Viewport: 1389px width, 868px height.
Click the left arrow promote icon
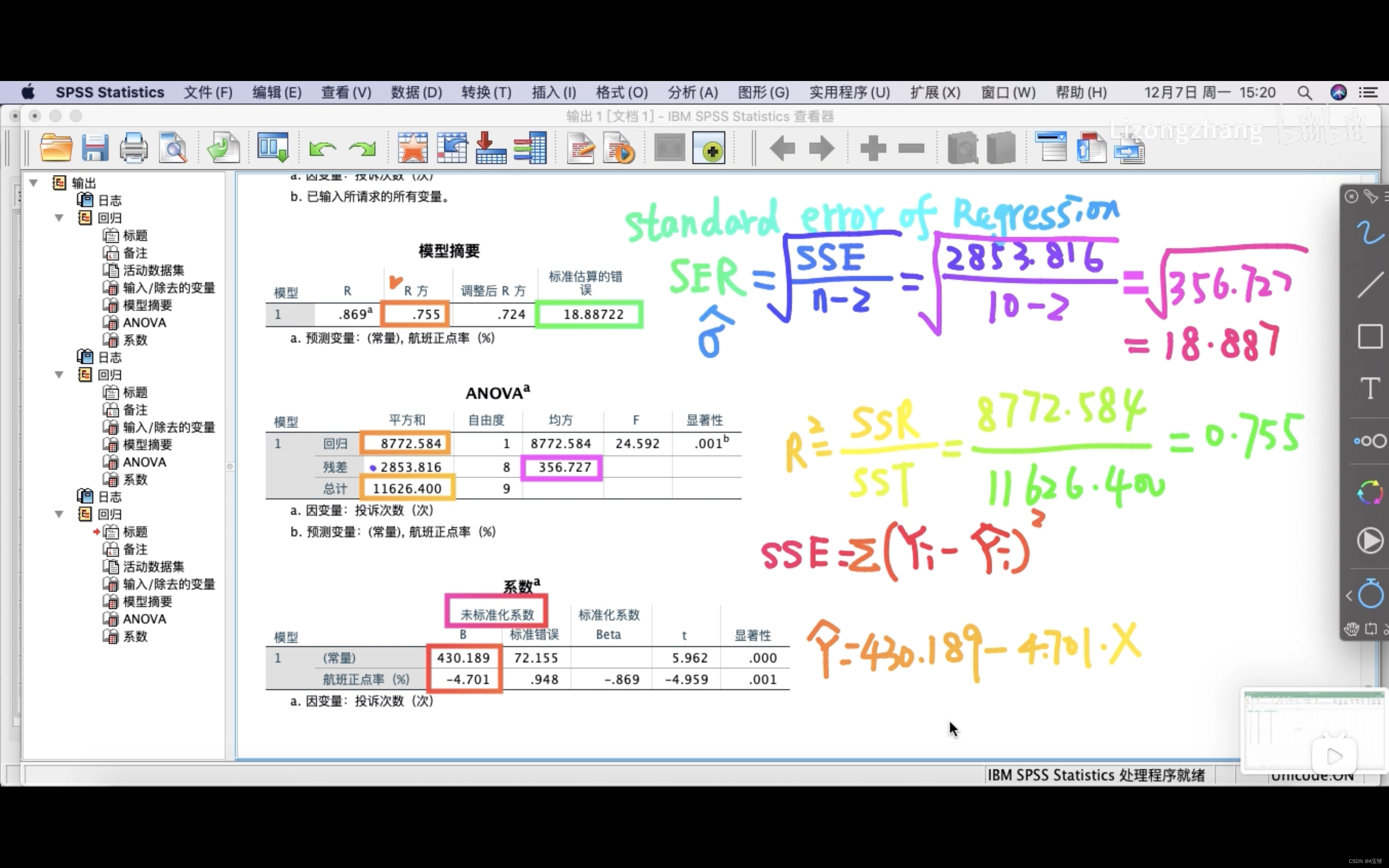782,148
